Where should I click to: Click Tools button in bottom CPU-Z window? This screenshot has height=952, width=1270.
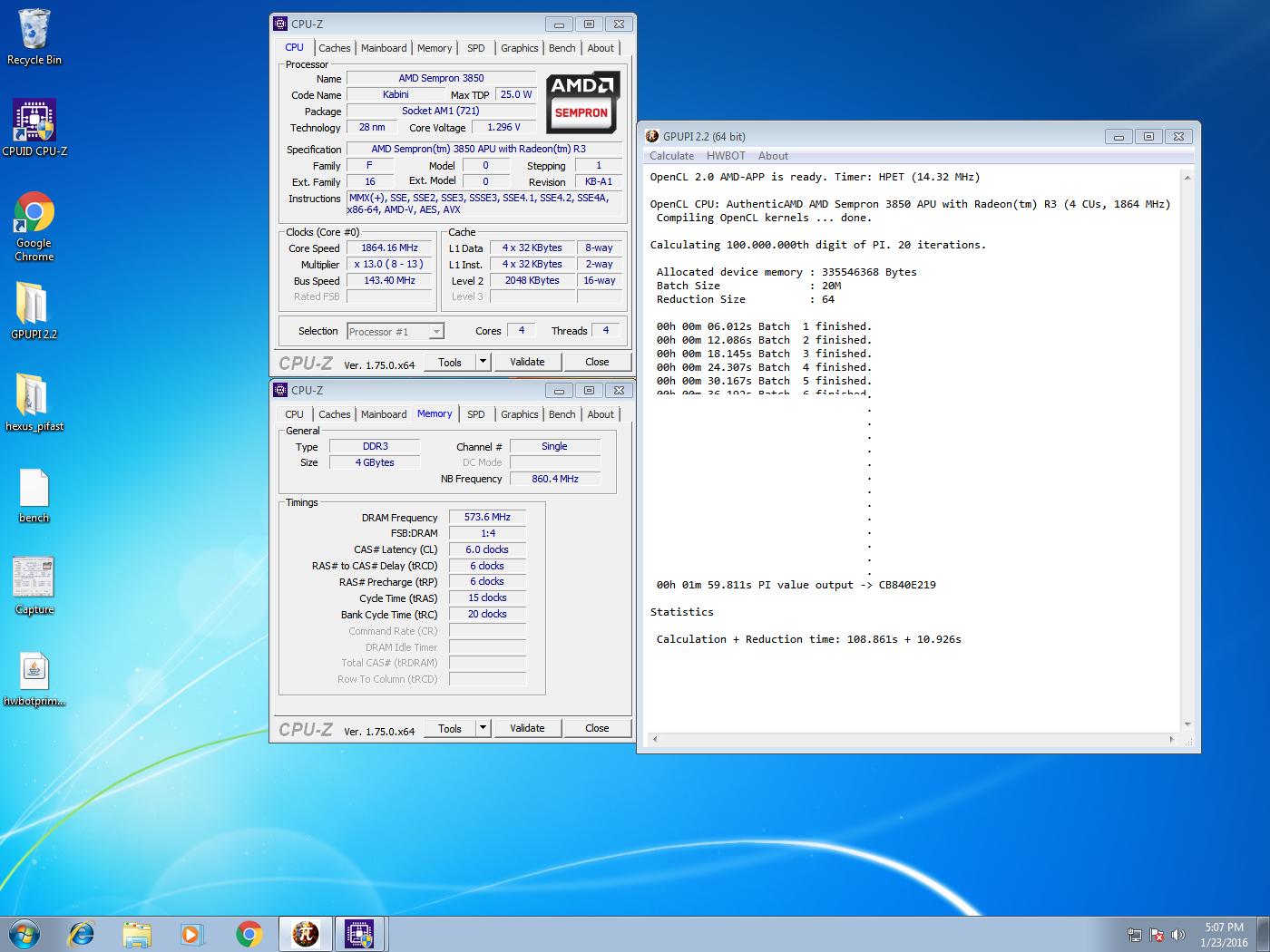pos(450,728)
